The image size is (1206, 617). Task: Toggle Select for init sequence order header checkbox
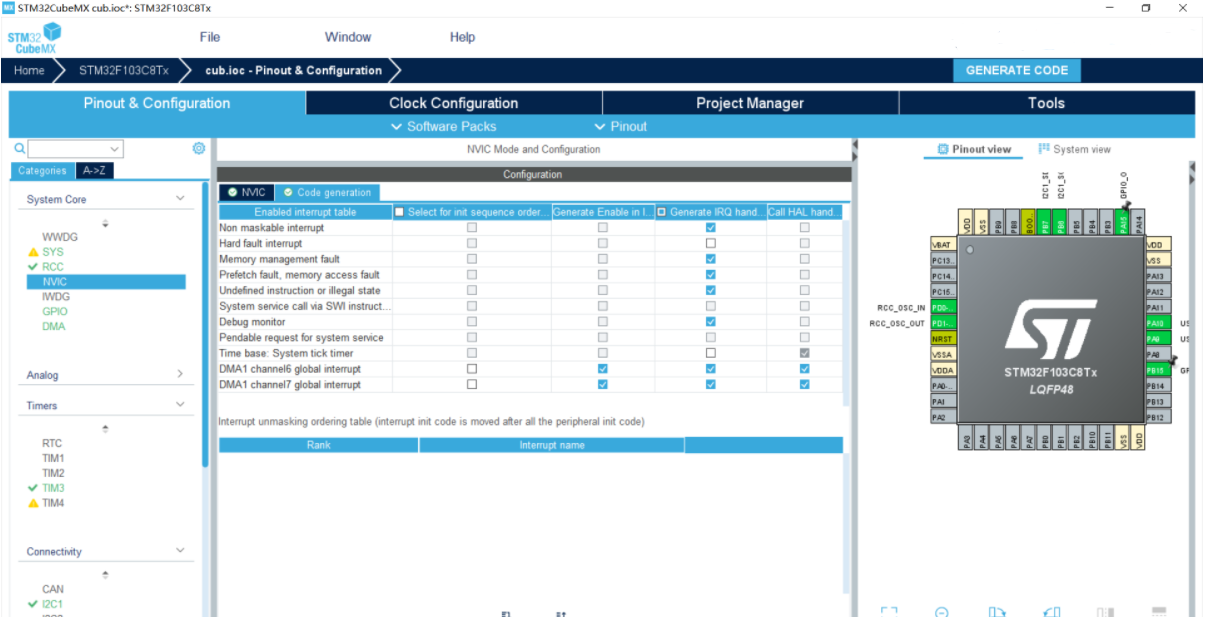400,212
